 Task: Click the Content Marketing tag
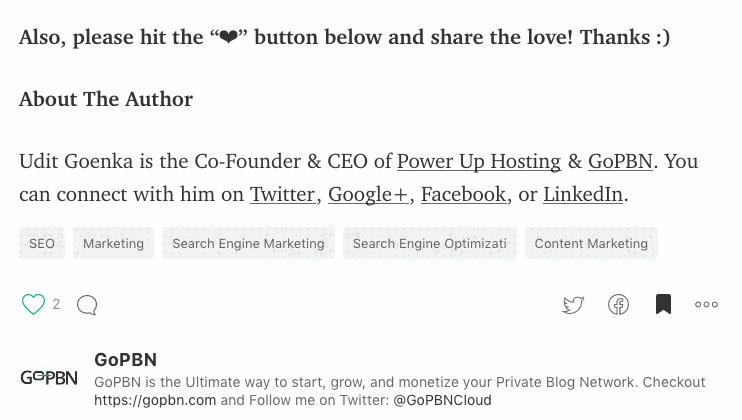pos(591,243)
